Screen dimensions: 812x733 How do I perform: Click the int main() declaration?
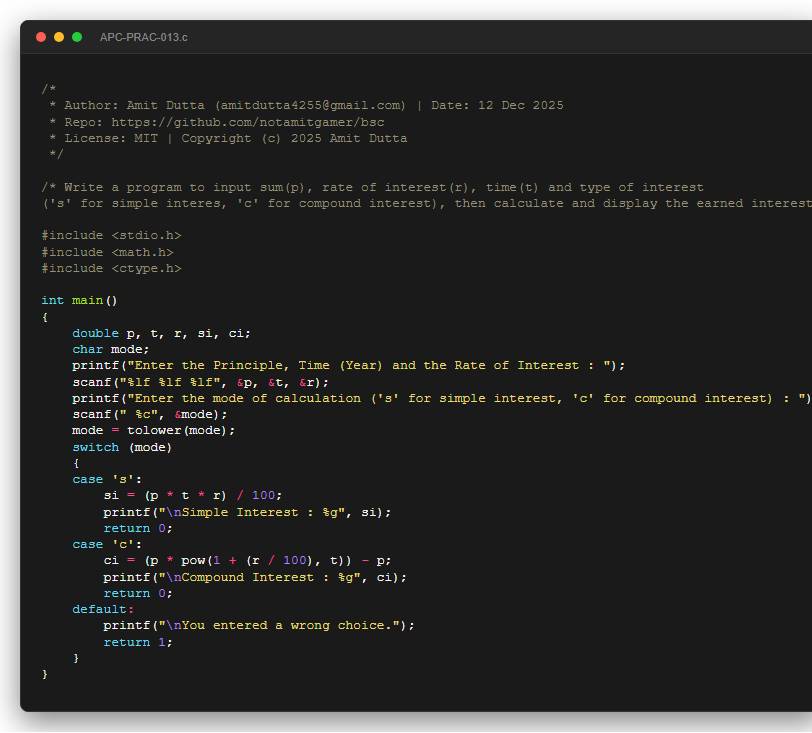(79, 300)
